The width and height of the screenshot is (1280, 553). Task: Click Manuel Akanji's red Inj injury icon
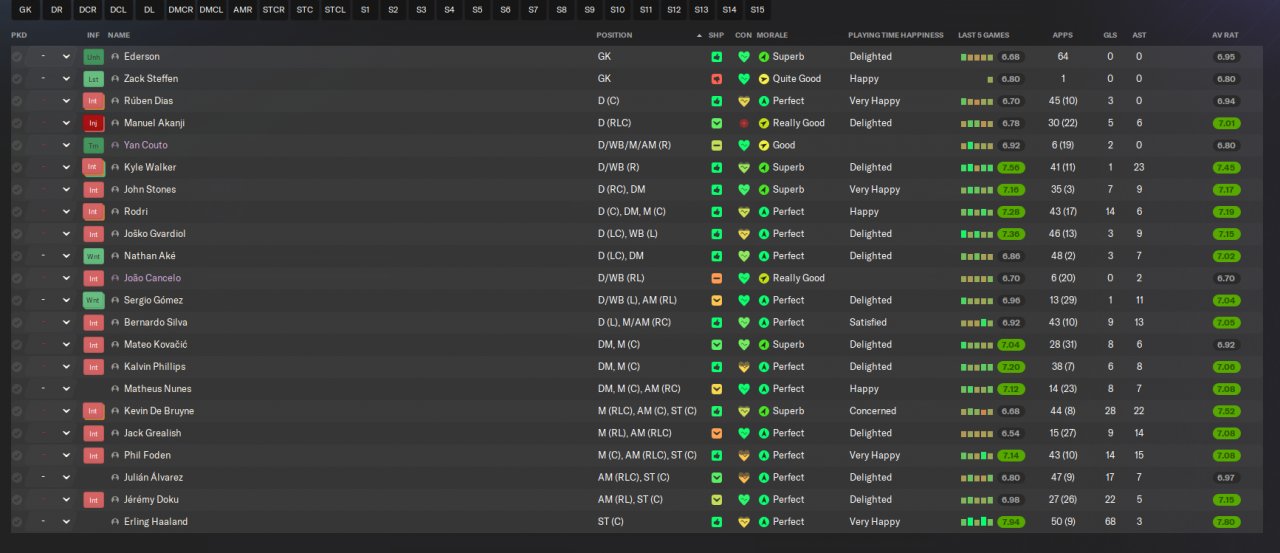point(94,123)
